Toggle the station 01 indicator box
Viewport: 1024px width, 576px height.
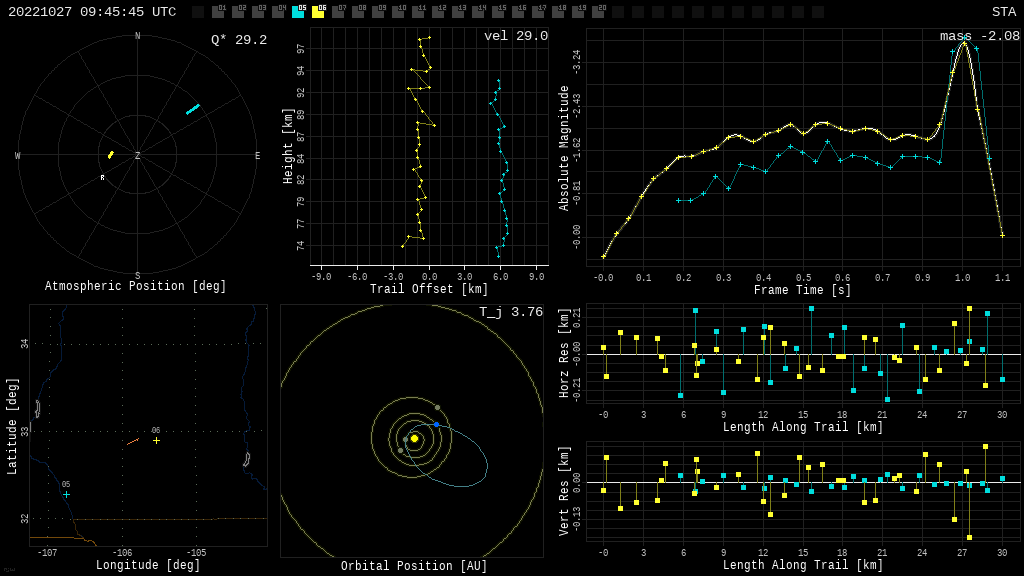[x=218, y=12]
